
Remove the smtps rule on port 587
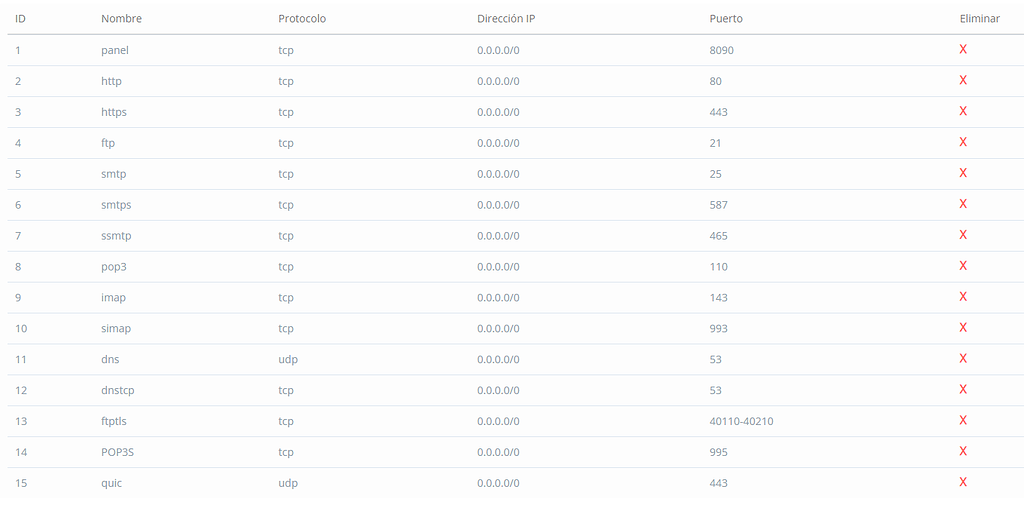[963, 204]
